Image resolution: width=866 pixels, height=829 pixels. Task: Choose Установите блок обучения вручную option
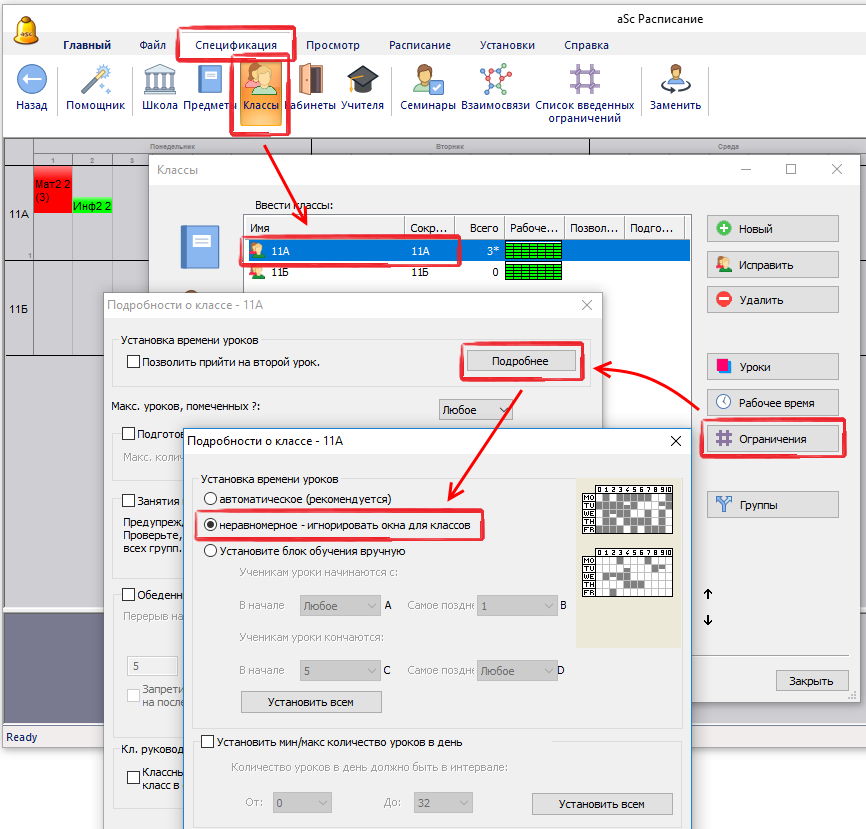pos(210,550)
